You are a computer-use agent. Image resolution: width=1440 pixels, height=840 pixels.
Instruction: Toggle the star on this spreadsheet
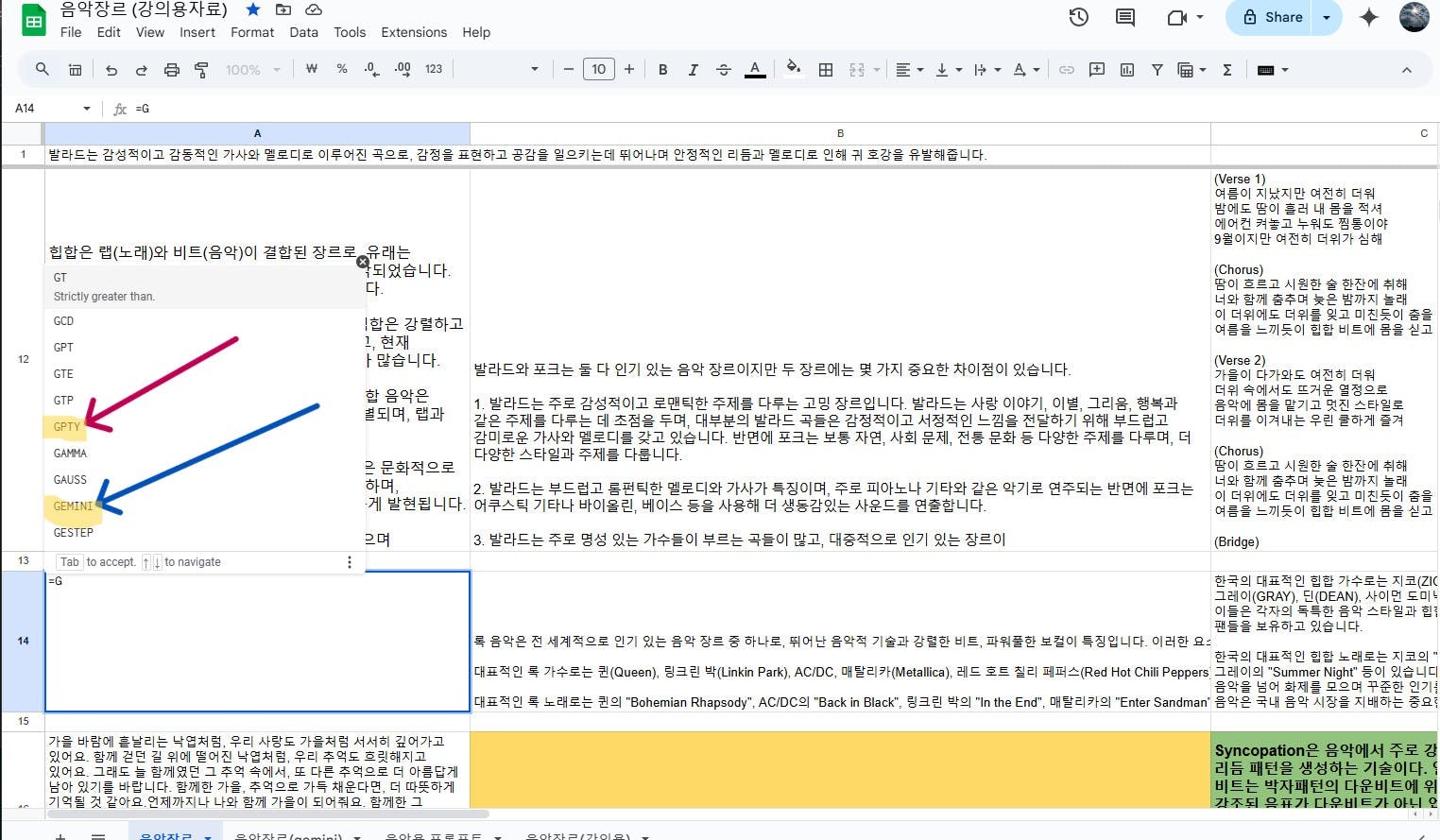[x=253, y=9]
